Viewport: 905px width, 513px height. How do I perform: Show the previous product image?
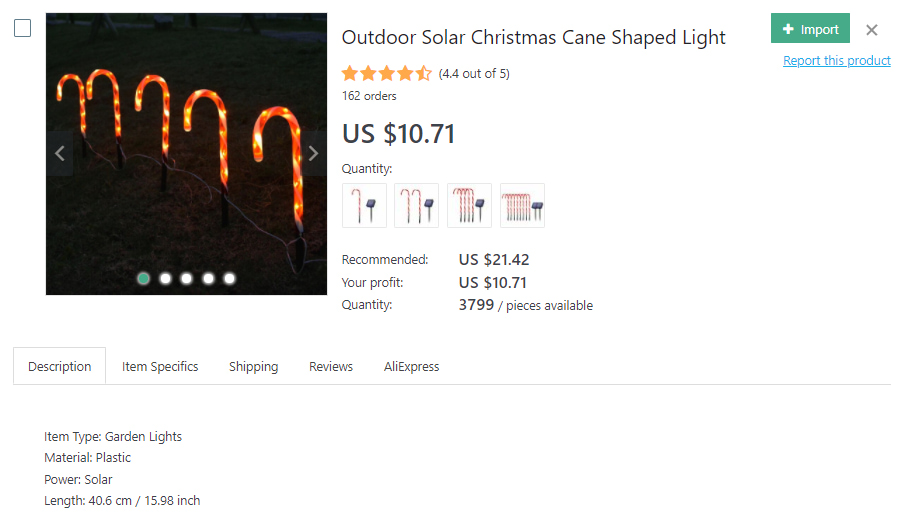point(60,153)
